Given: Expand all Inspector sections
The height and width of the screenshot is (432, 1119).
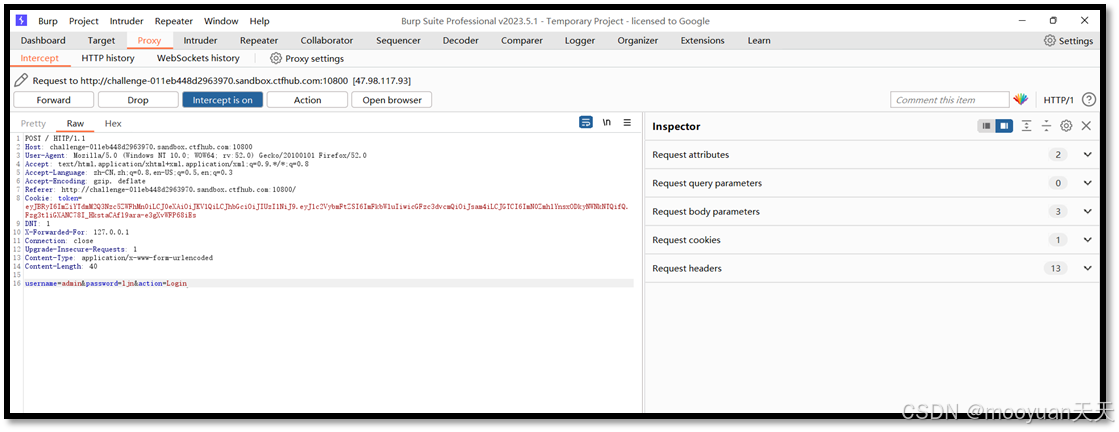Looking at the screenshot, I should 1026,126.
